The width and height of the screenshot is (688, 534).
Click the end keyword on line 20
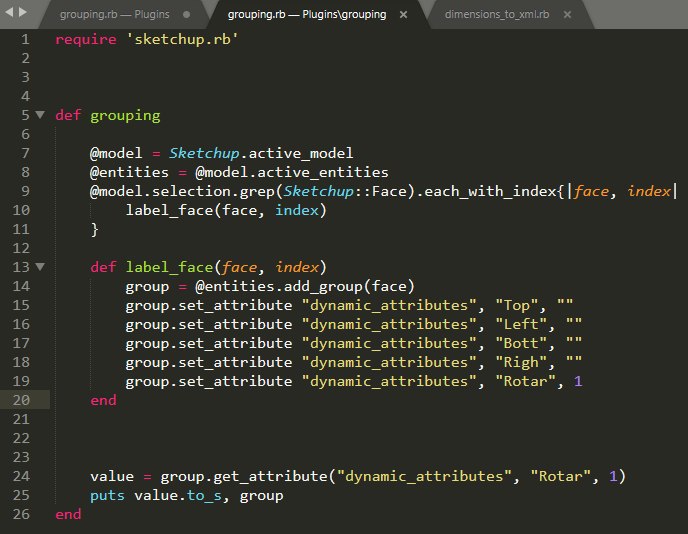tap(103, 400)
